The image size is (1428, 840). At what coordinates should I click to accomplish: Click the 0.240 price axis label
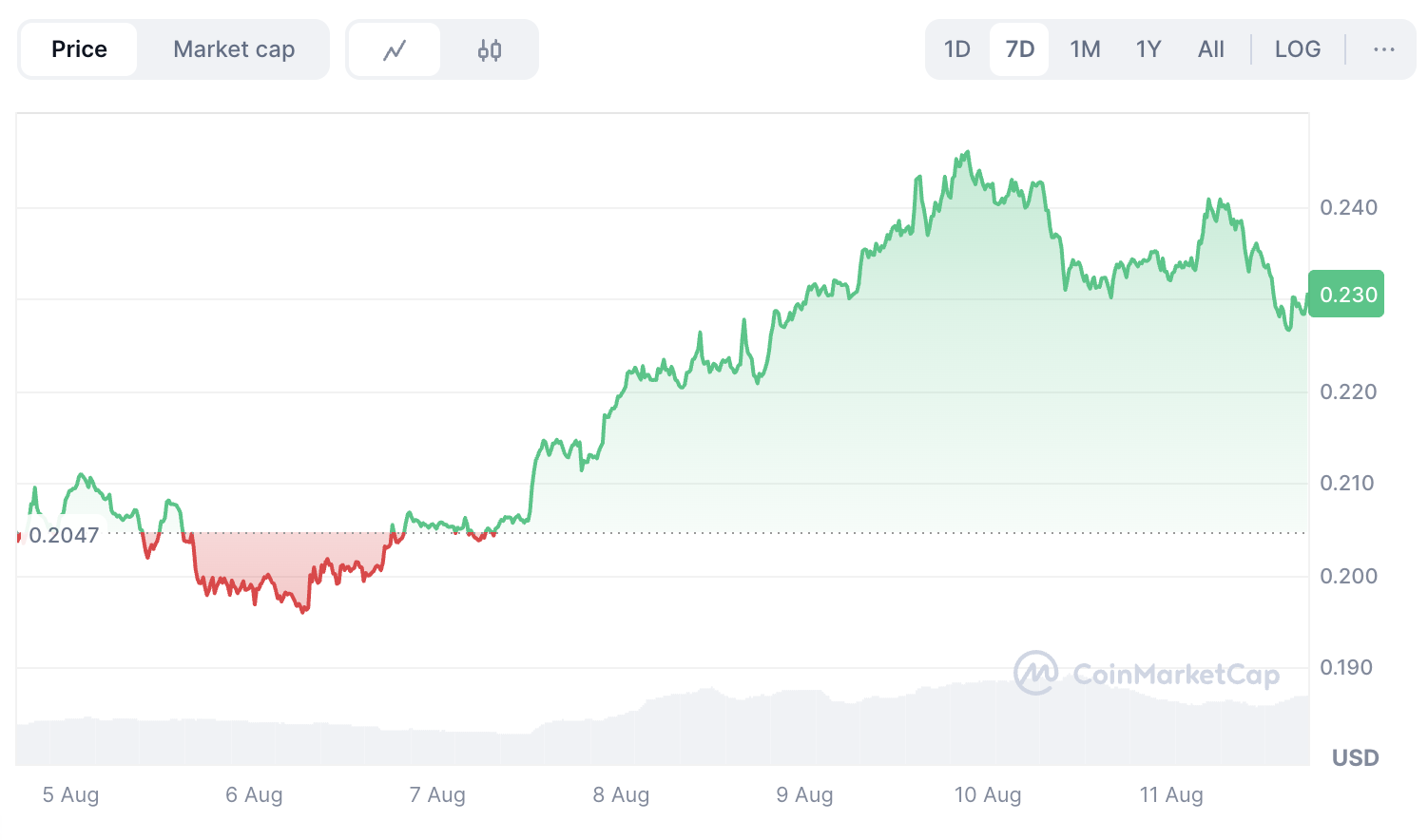tap(1348, 207)
